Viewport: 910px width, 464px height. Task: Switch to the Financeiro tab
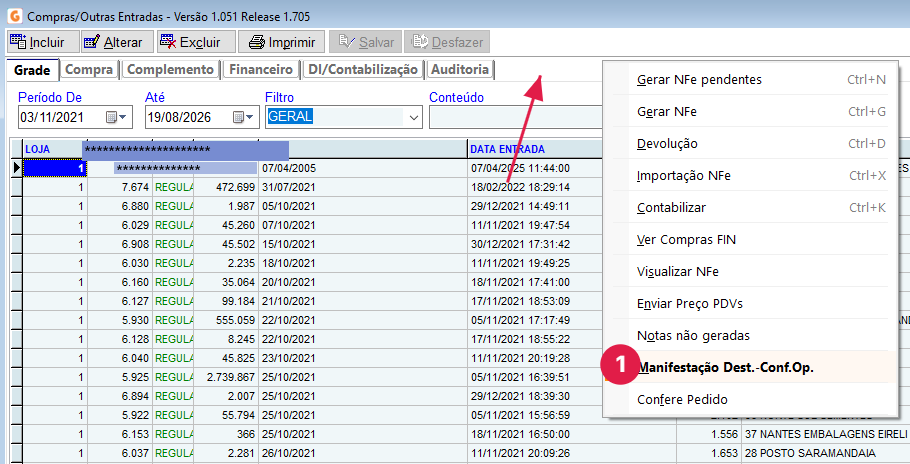[261, 70]
